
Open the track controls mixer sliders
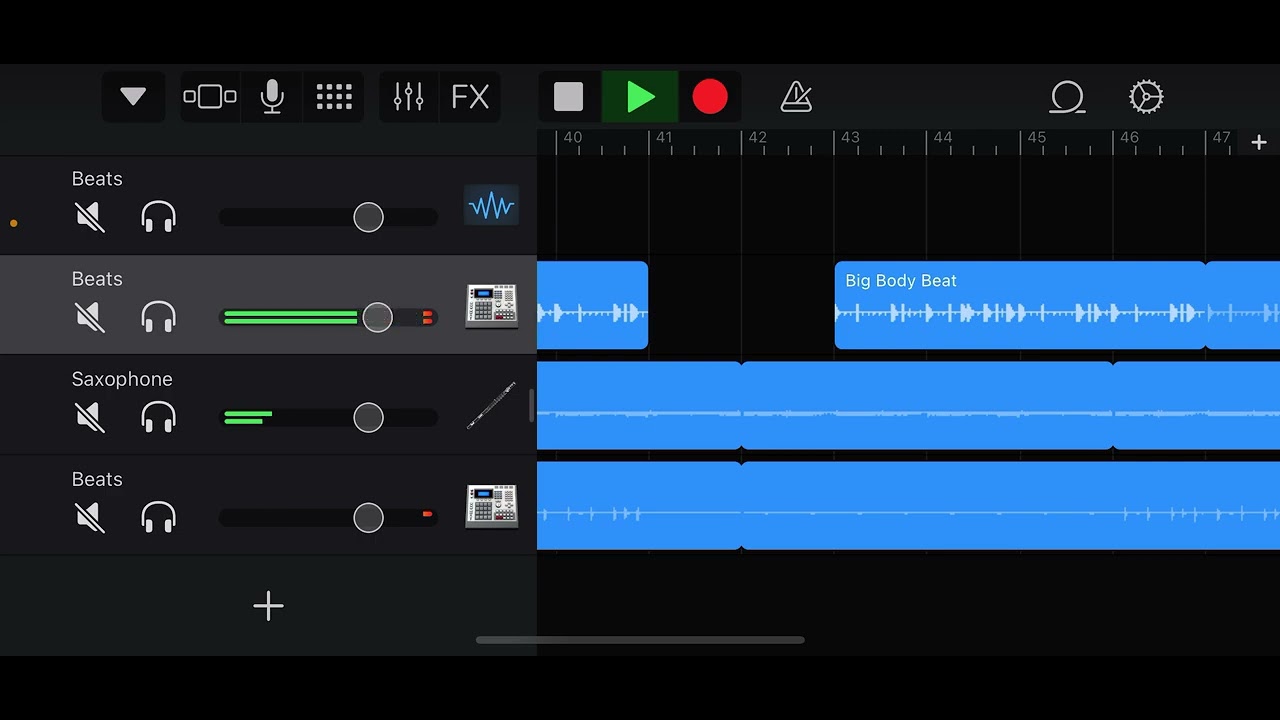[409, 97]
